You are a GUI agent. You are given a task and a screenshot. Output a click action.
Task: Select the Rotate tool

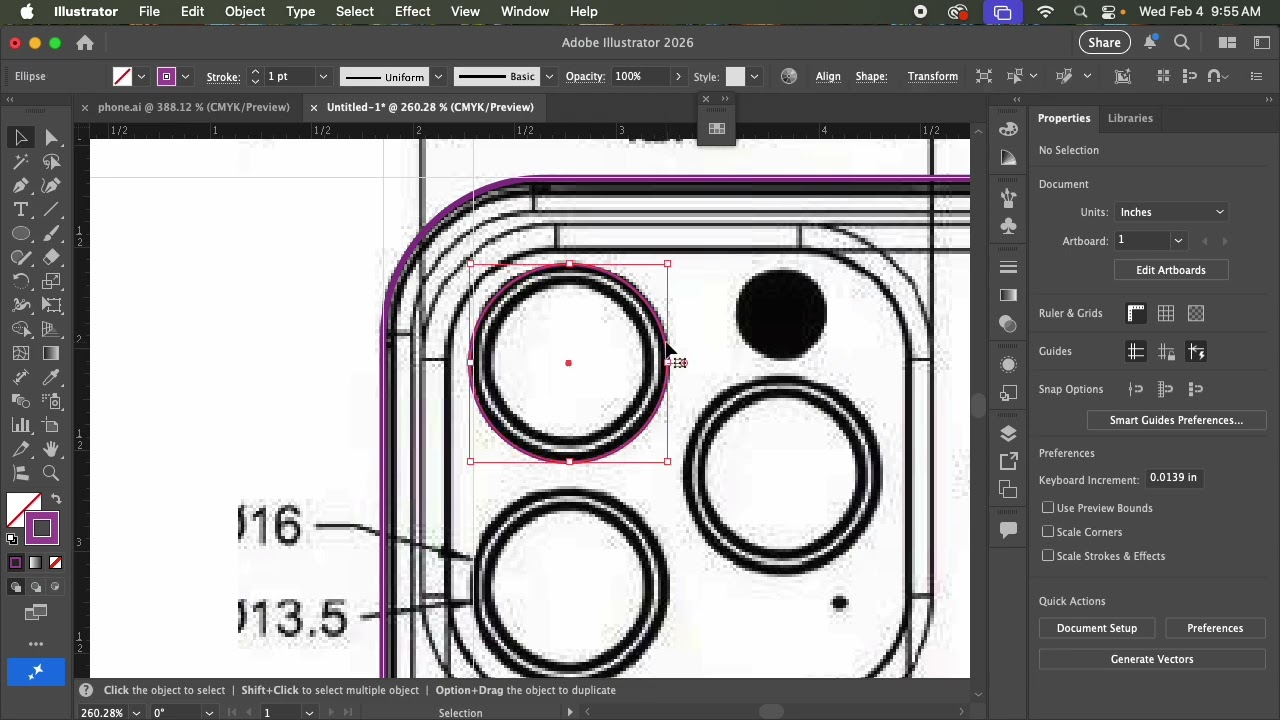click(21, 281)
